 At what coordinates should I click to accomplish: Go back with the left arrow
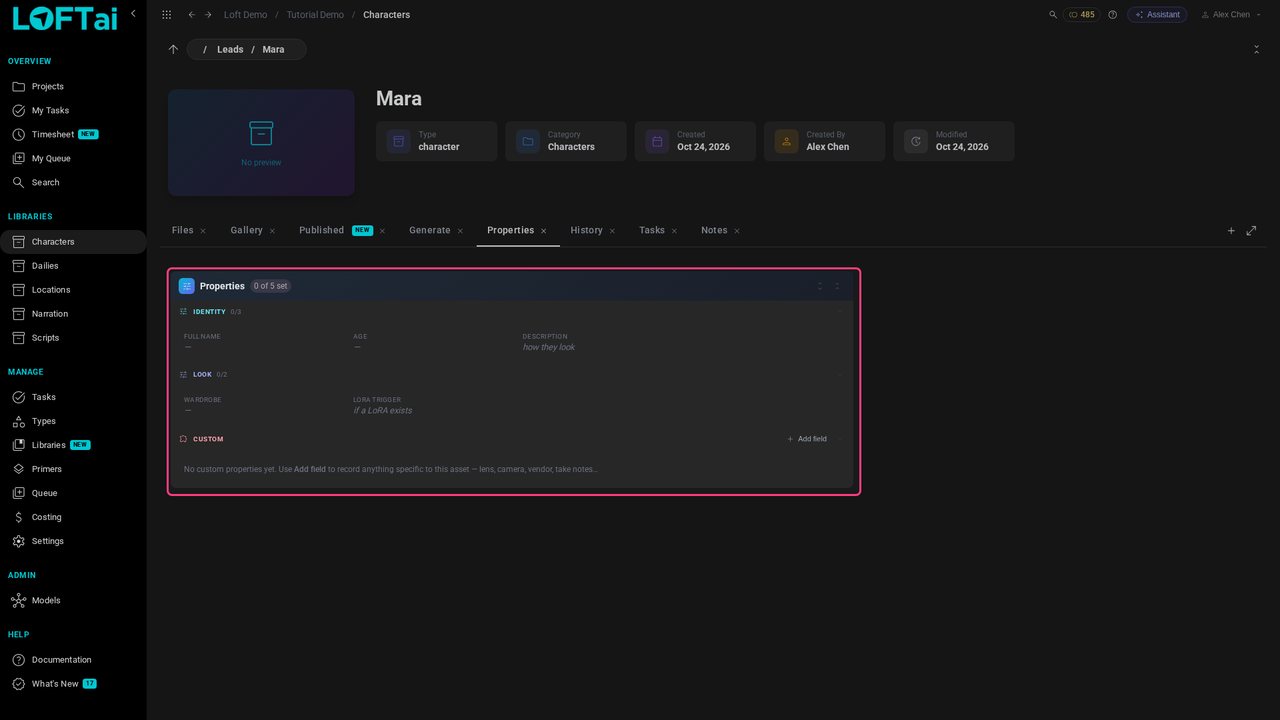pos(191,15)
